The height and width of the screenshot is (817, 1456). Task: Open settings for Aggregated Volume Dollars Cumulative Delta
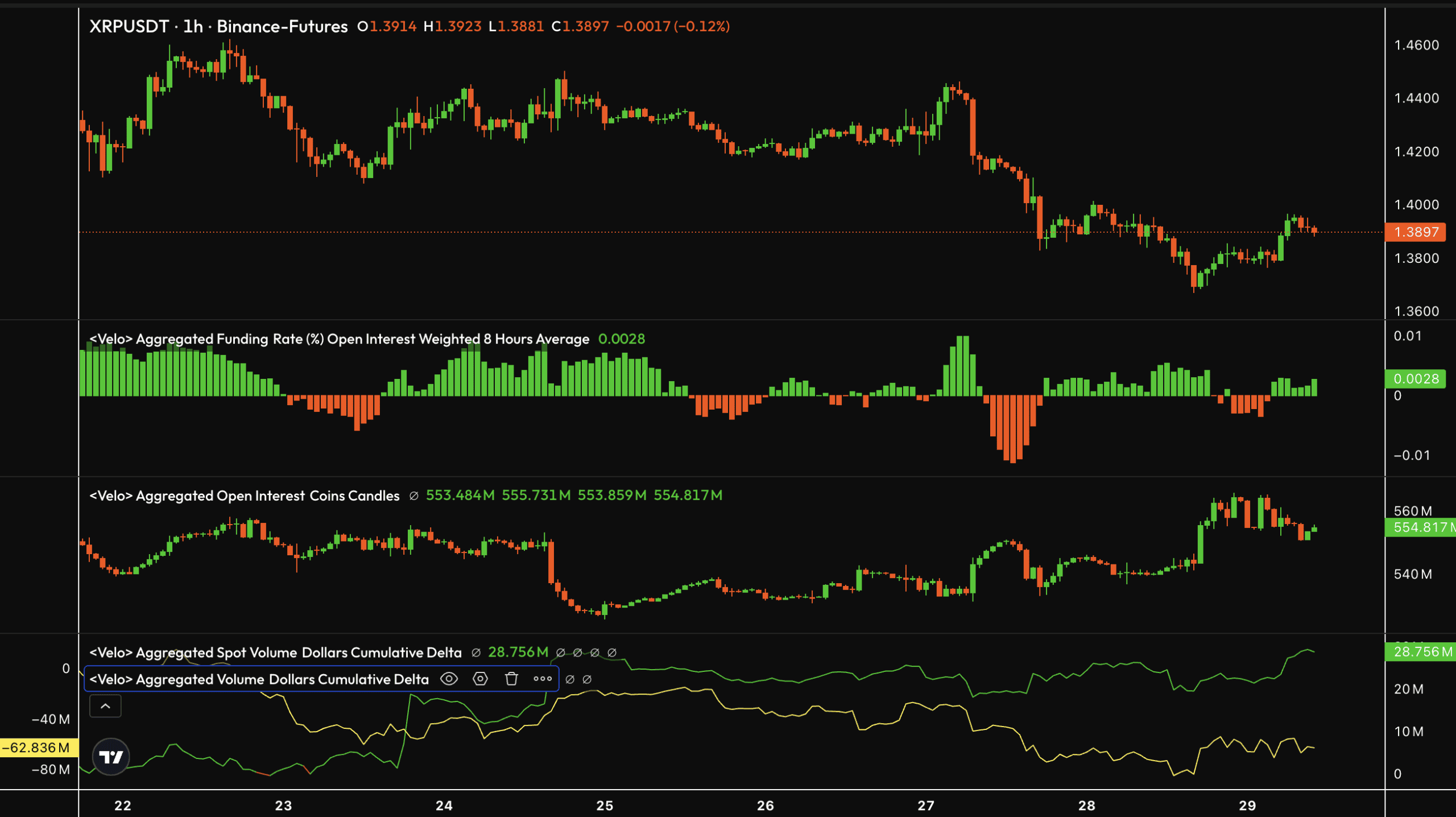click(x=479, y=678)
